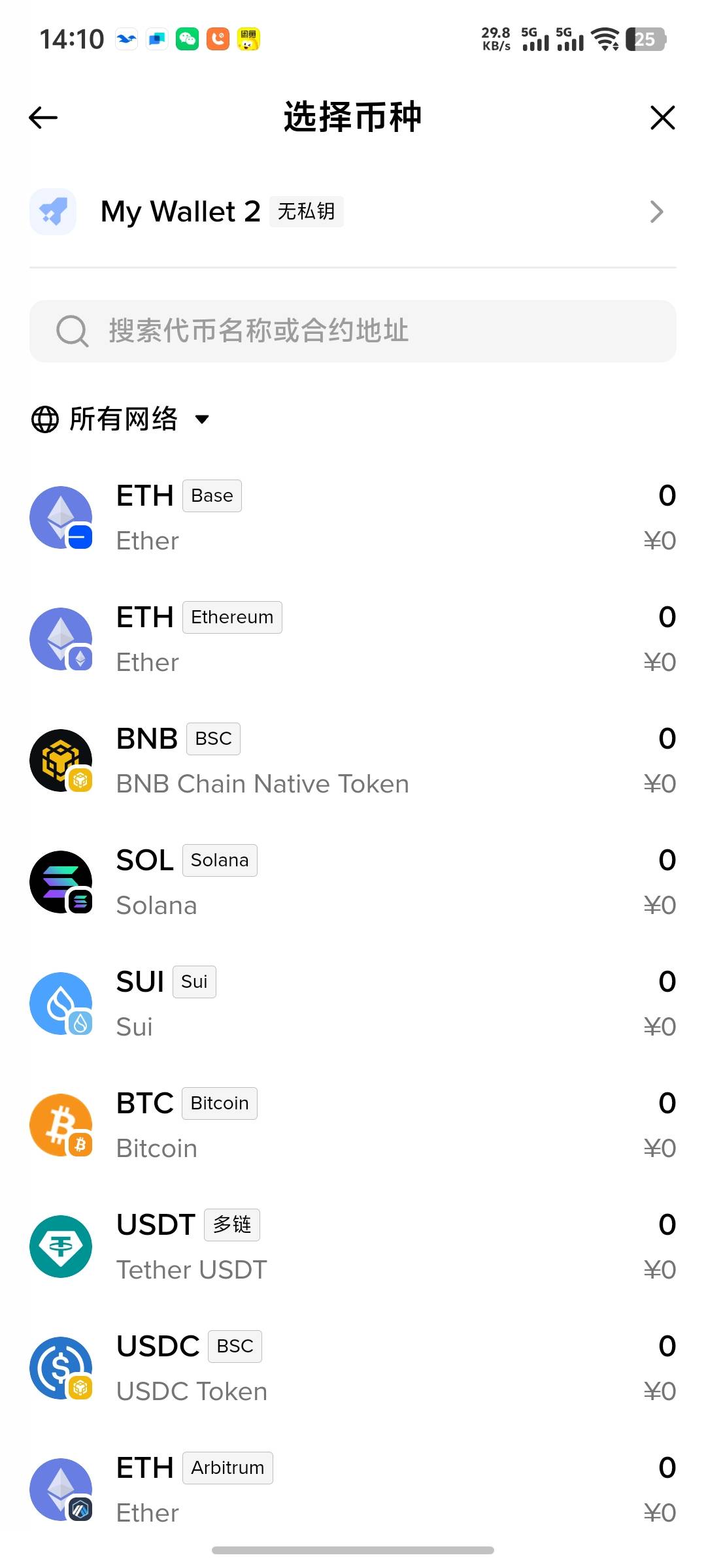Tap the Bitcoin coin icon
This screenshot has height=1568, width=706.
point(61,1125)
